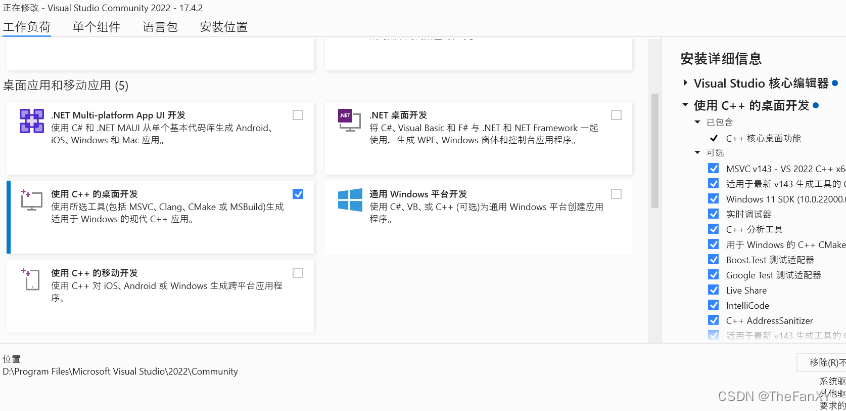Collapse the 可选 group arrow
This screenshot has width=846, height=411.
point(698,153)
